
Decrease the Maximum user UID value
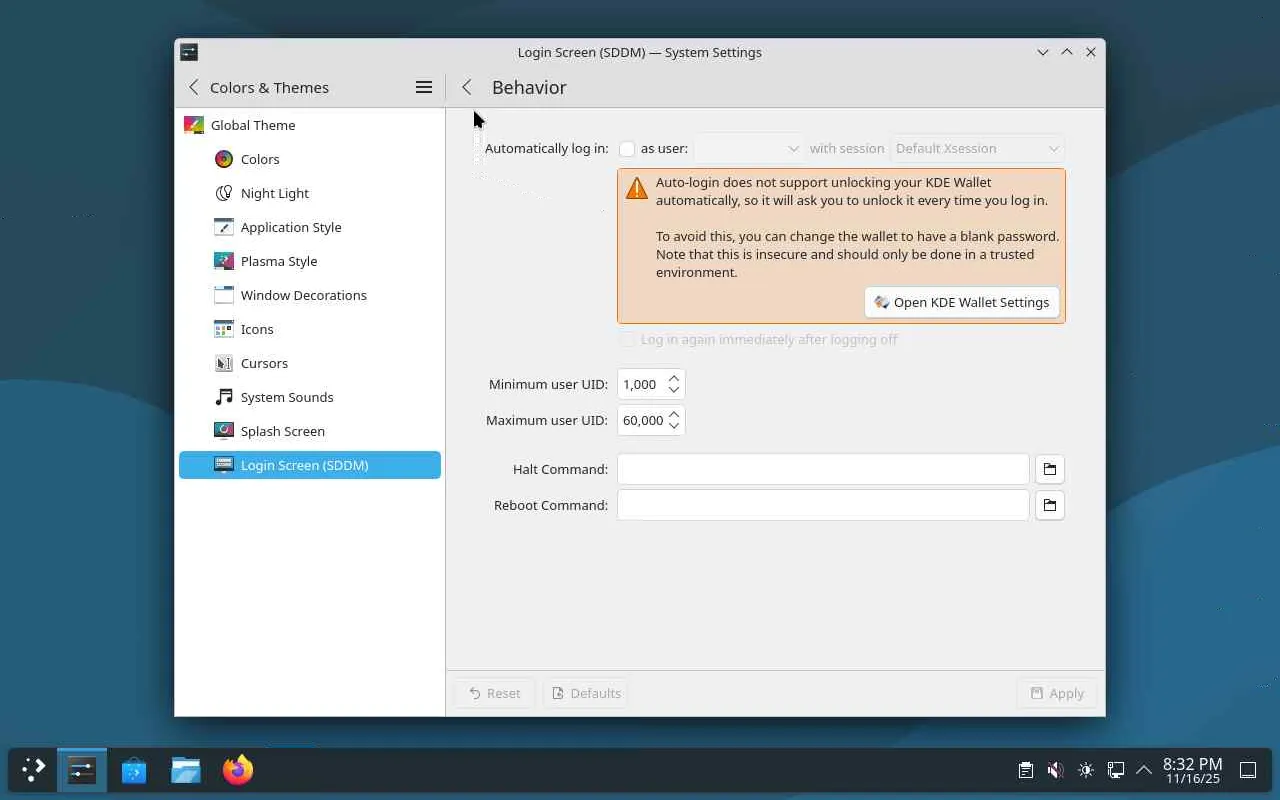674,426
